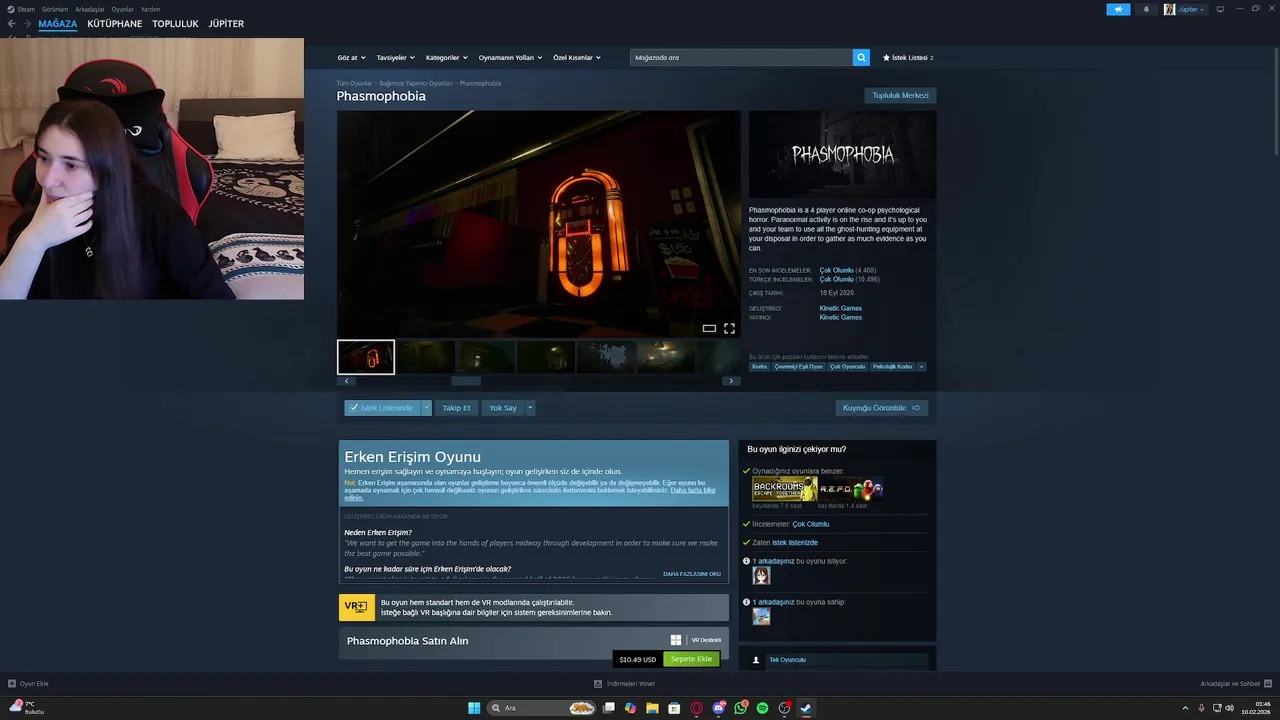Viewport: 1280px width, 720px height.
Task: Open the notifications bell icon
Action: click(x=1146, y=9)
